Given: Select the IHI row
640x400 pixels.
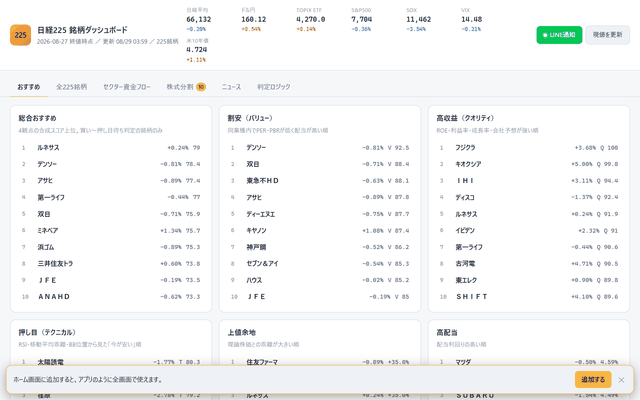Looking at the screenshot, I should tap(529, 181).
